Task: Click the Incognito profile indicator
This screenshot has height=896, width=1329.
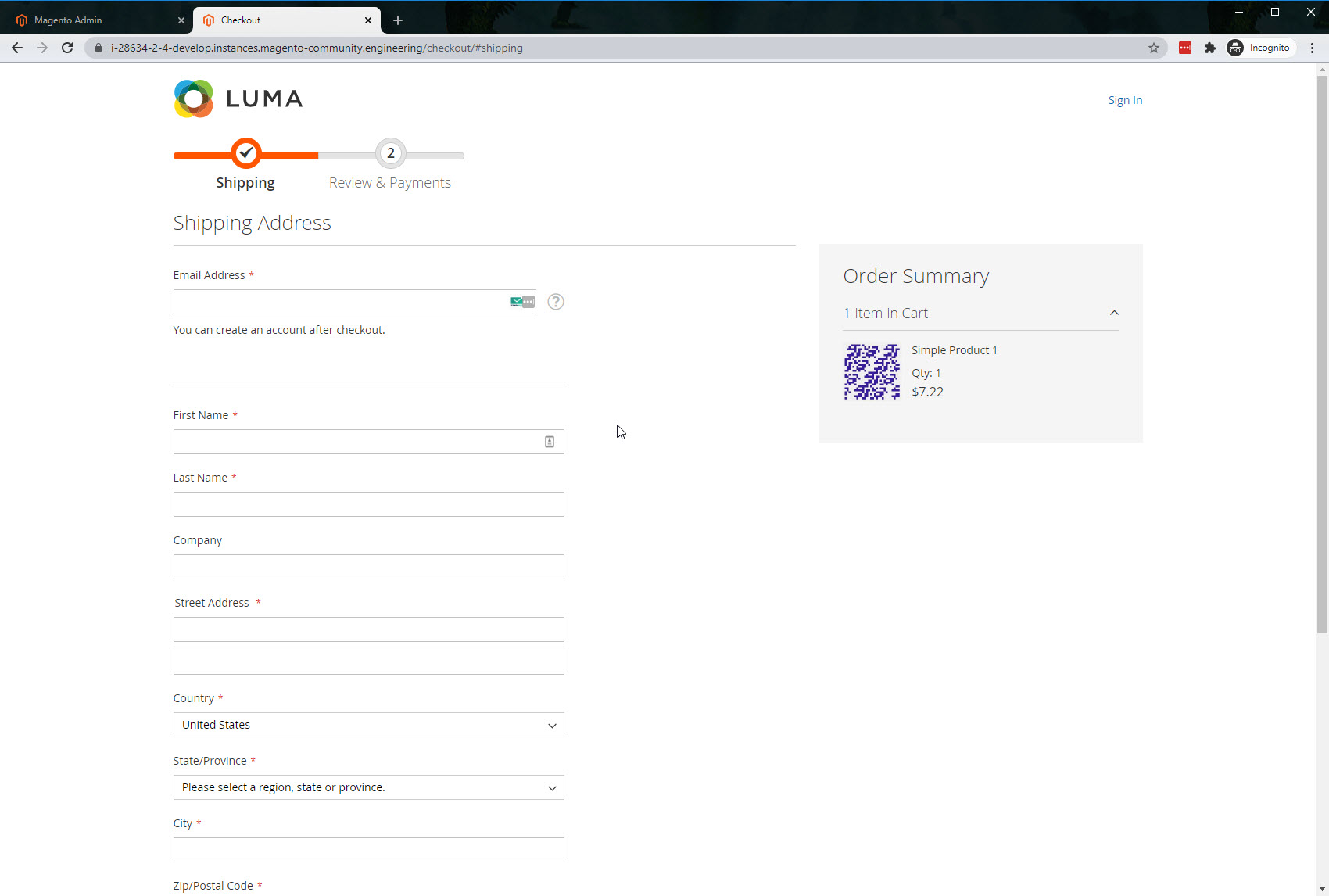Action: [x=1259, y=48]
